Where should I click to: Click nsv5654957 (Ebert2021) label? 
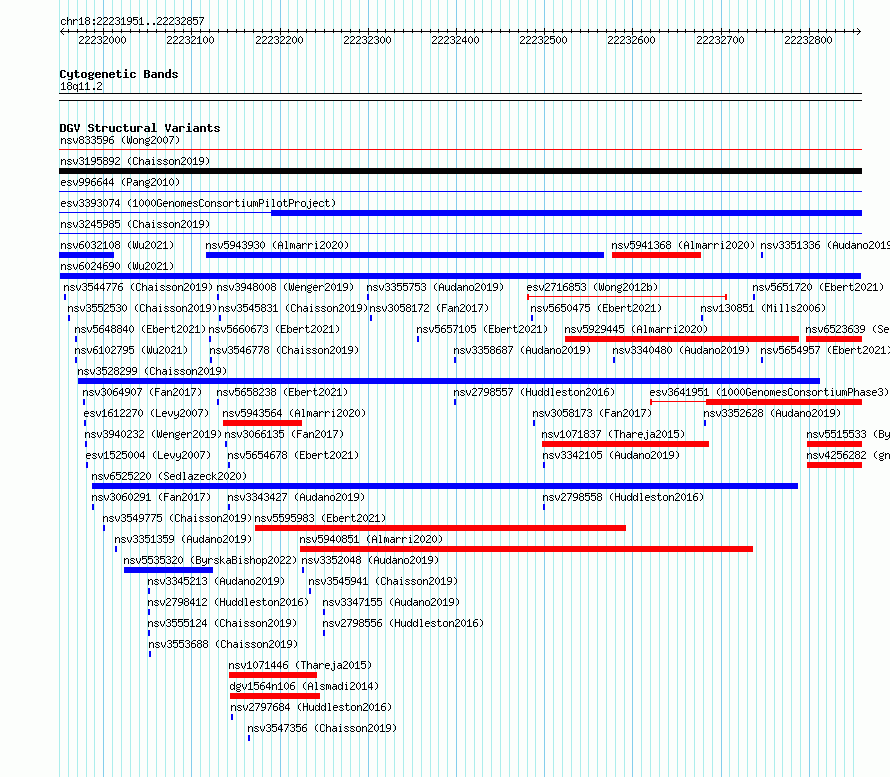[x=825, y=350]
